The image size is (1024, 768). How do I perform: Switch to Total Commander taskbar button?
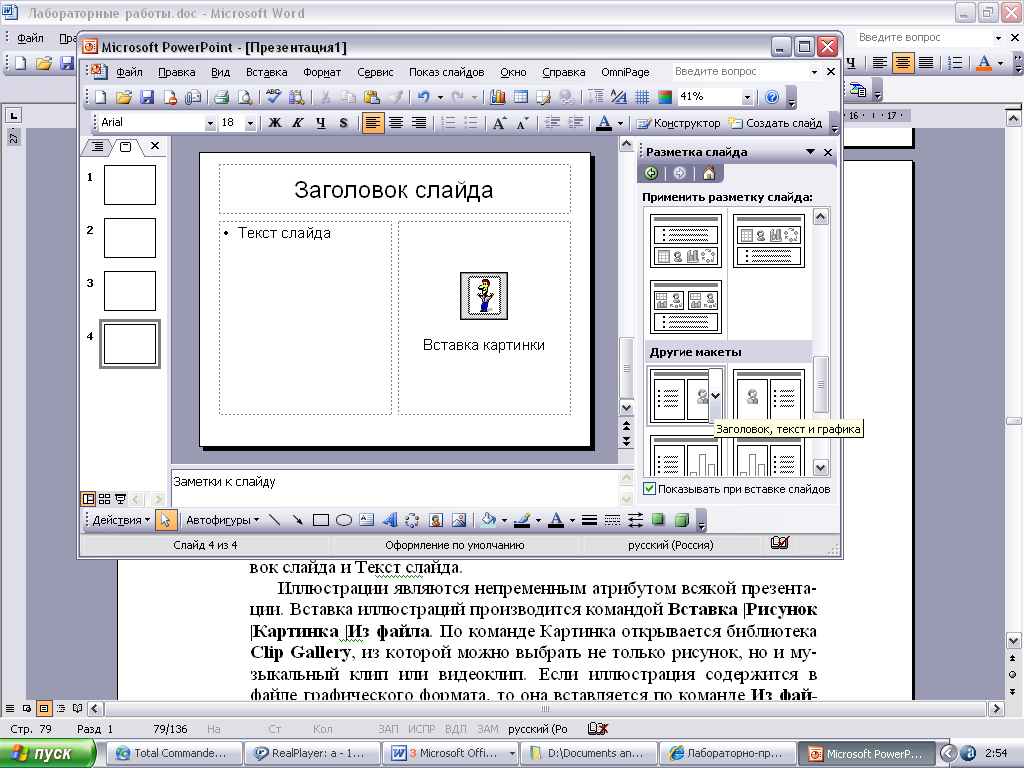[172, 753]
